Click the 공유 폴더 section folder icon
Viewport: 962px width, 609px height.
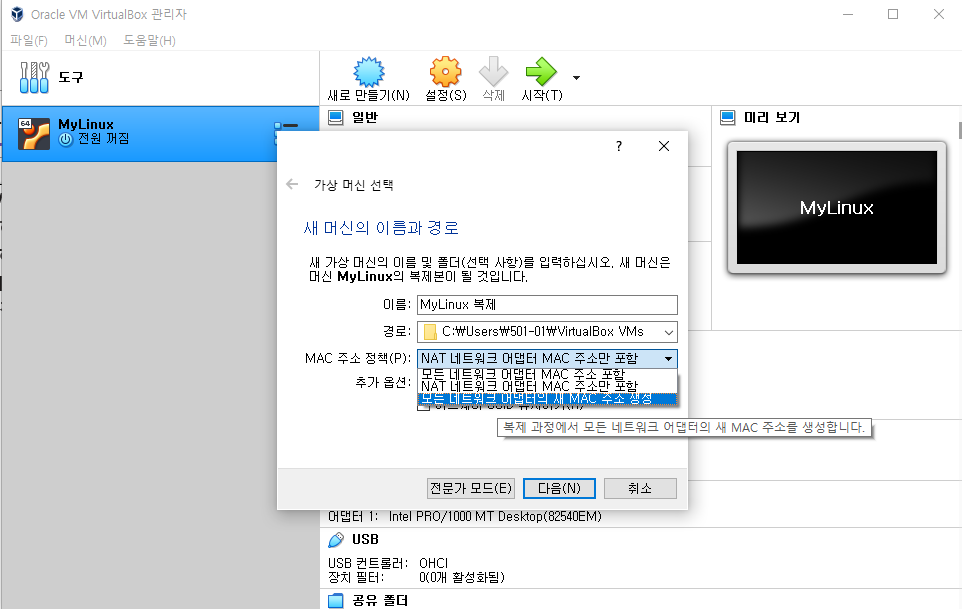[x=336, y=600]
